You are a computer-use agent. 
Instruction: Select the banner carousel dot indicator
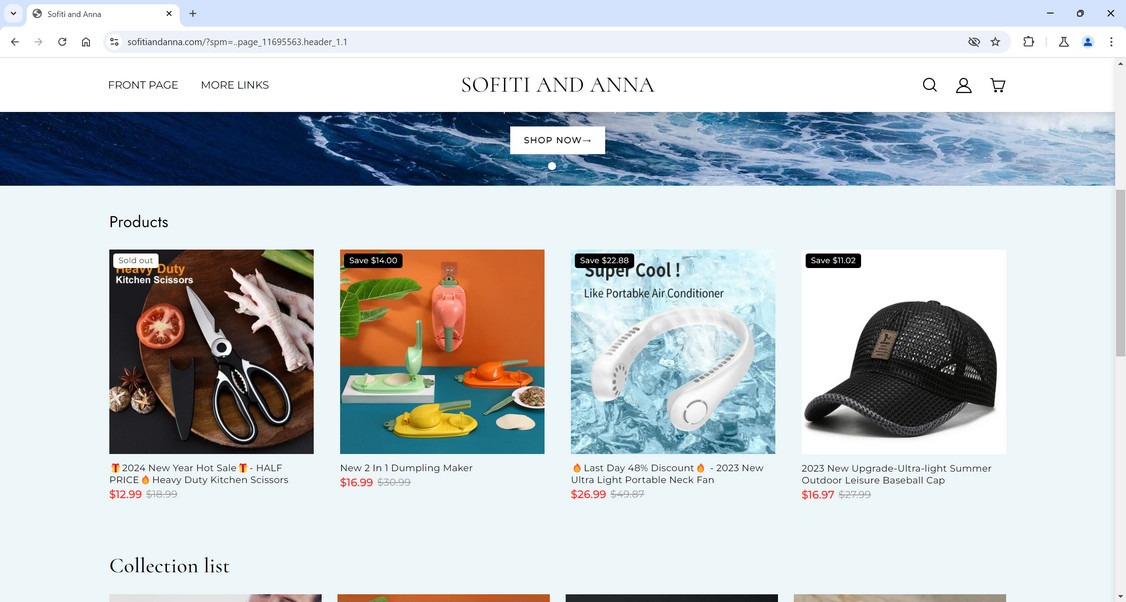552,166
